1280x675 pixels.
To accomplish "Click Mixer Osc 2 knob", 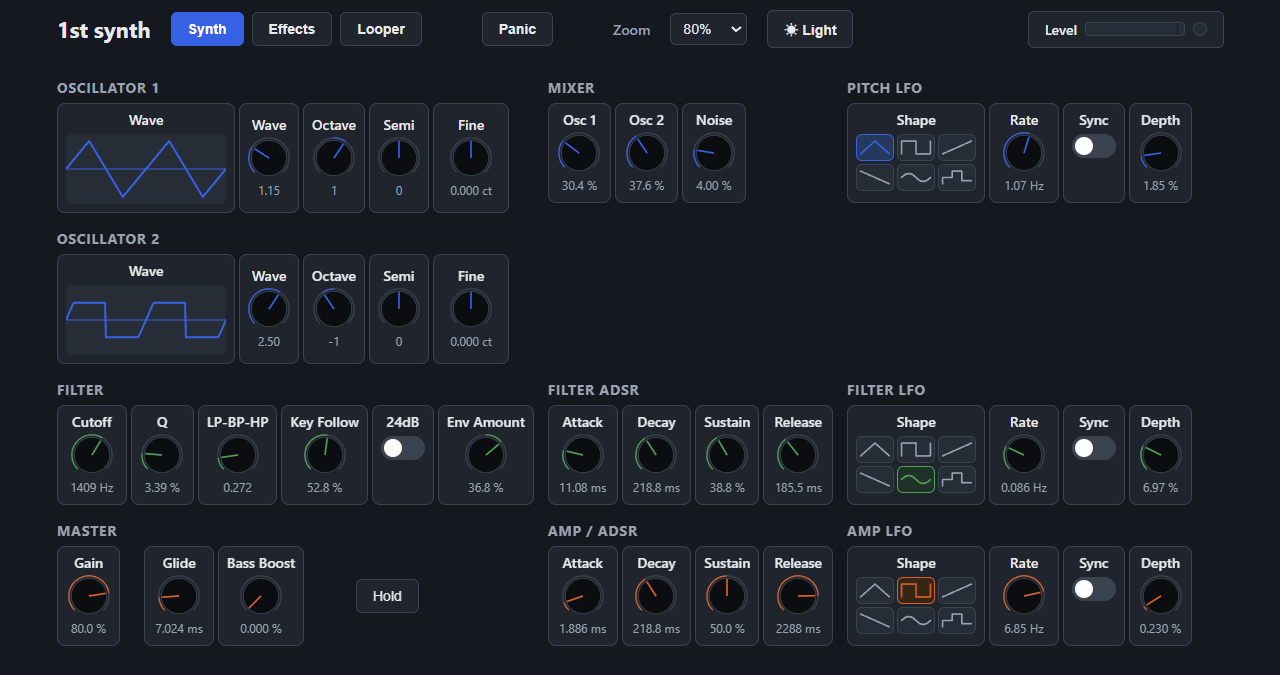I will tap(646, 153).
